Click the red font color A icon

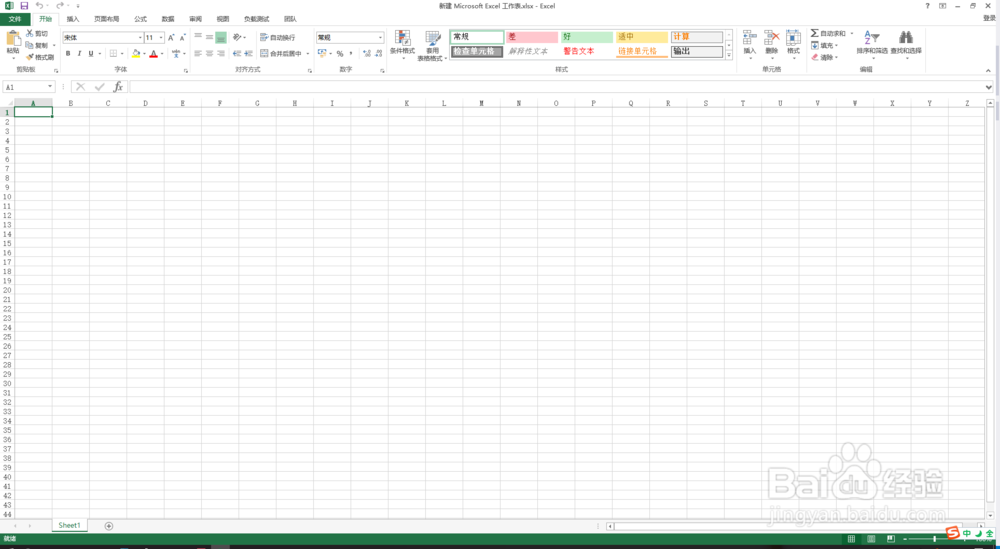(153, 54)
